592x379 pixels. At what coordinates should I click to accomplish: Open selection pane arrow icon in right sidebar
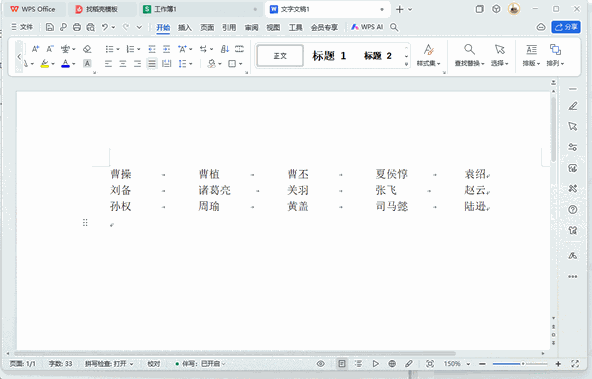point(573,126)
